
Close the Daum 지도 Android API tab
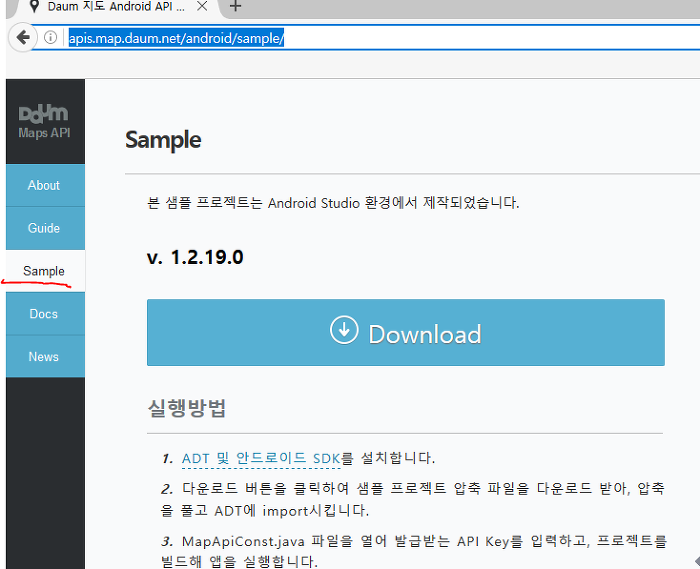202,6
